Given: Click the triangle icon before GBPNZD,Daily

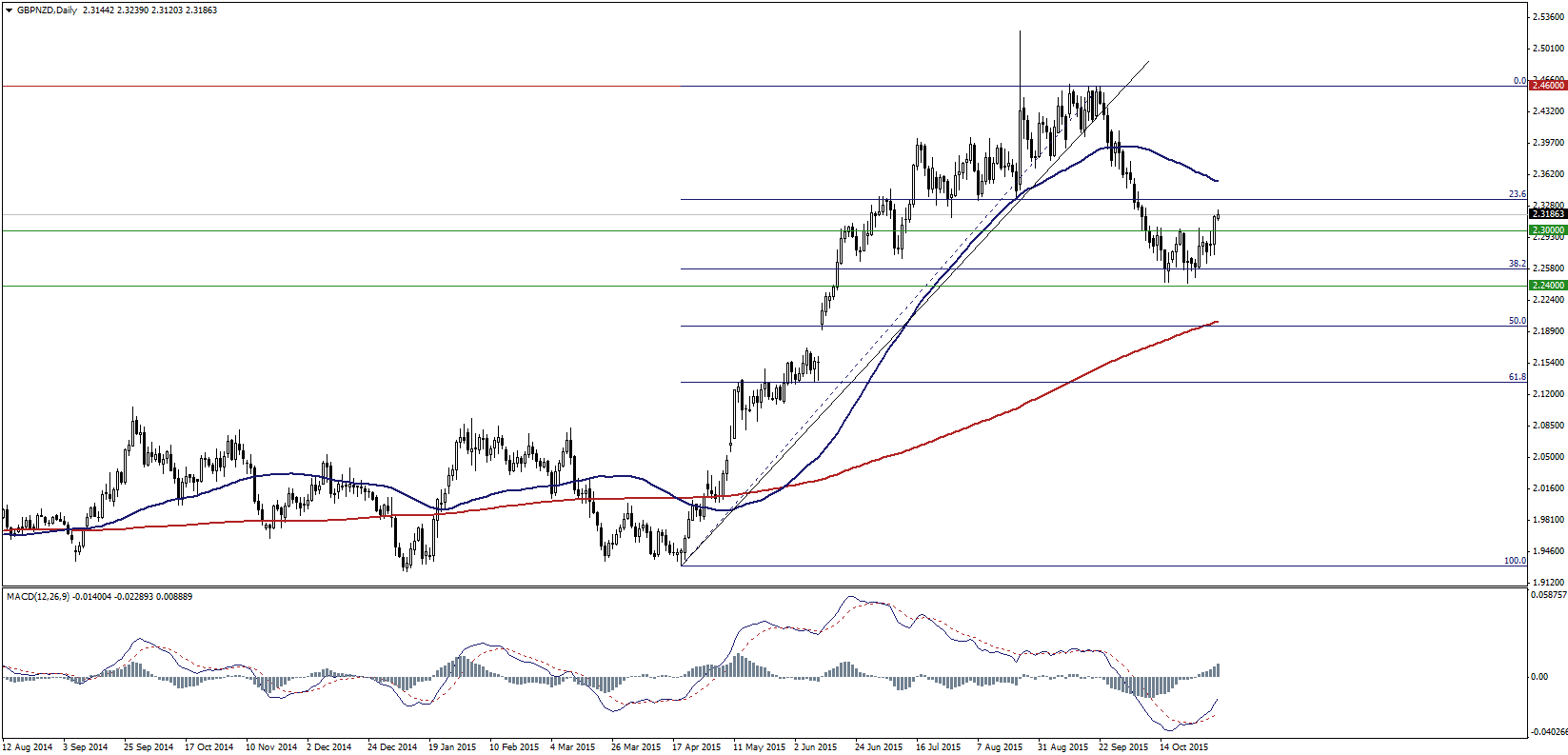Looking at the screenshot, I should tap(9, 10).
